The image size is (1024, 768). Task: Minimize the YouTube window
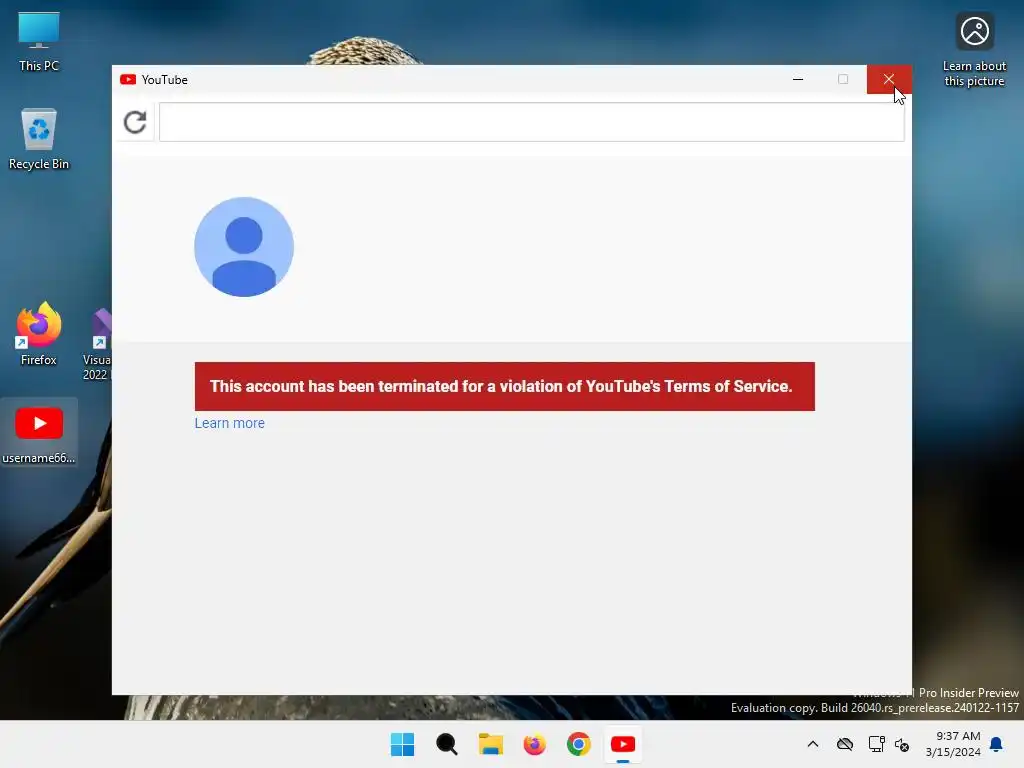[798, 80]
